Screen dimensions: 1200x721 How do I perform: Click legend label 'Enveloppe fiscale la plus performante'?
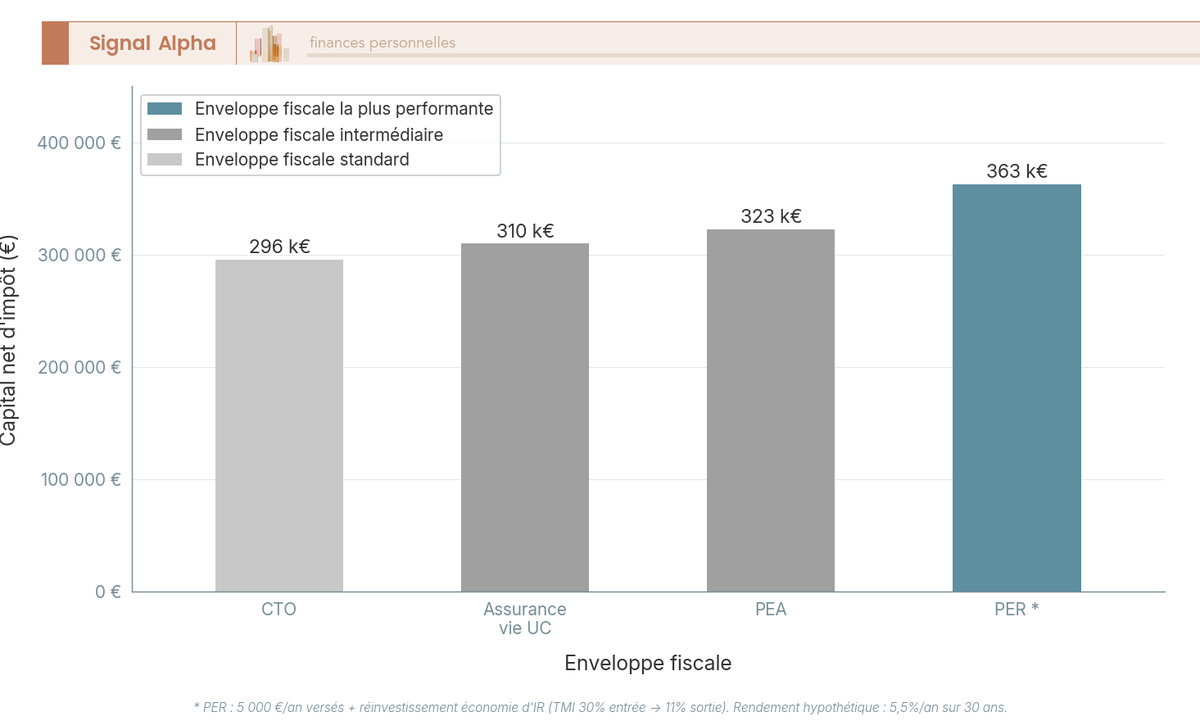(x=344, y=108)
